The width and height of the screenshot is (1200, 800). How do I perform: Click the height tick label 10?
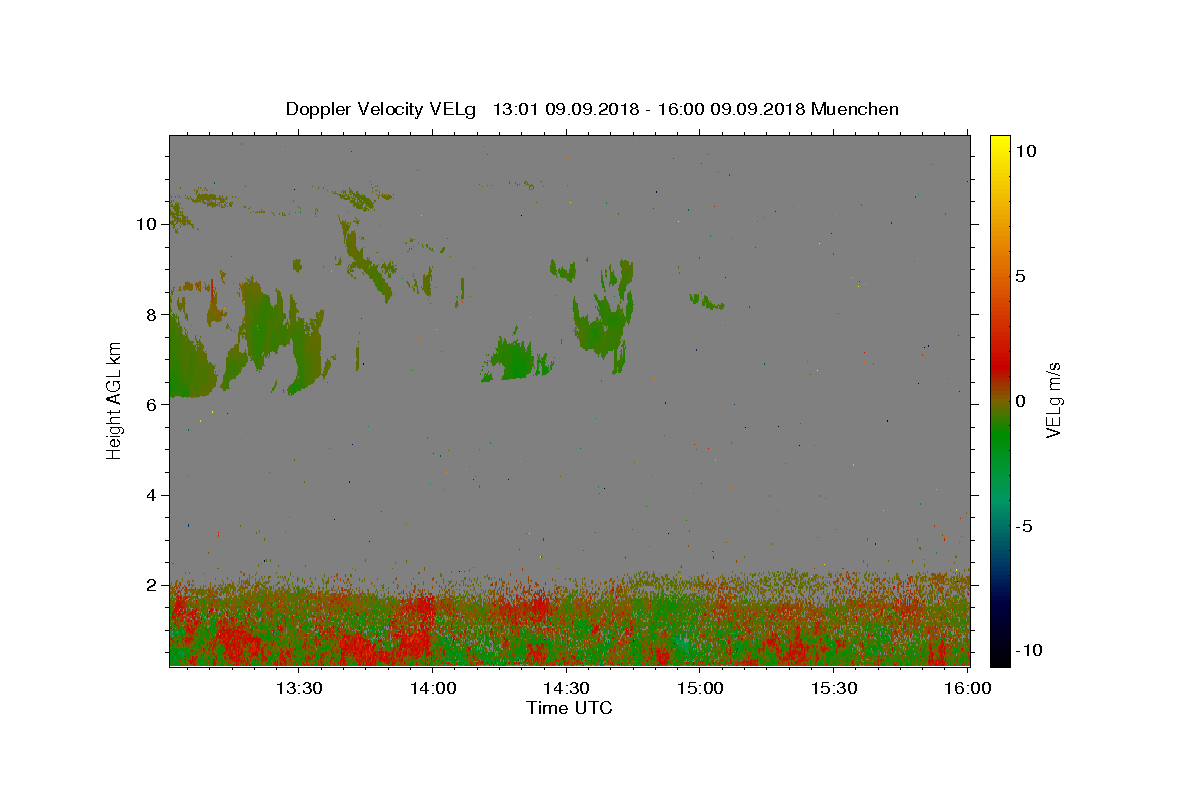click(145, 224)
